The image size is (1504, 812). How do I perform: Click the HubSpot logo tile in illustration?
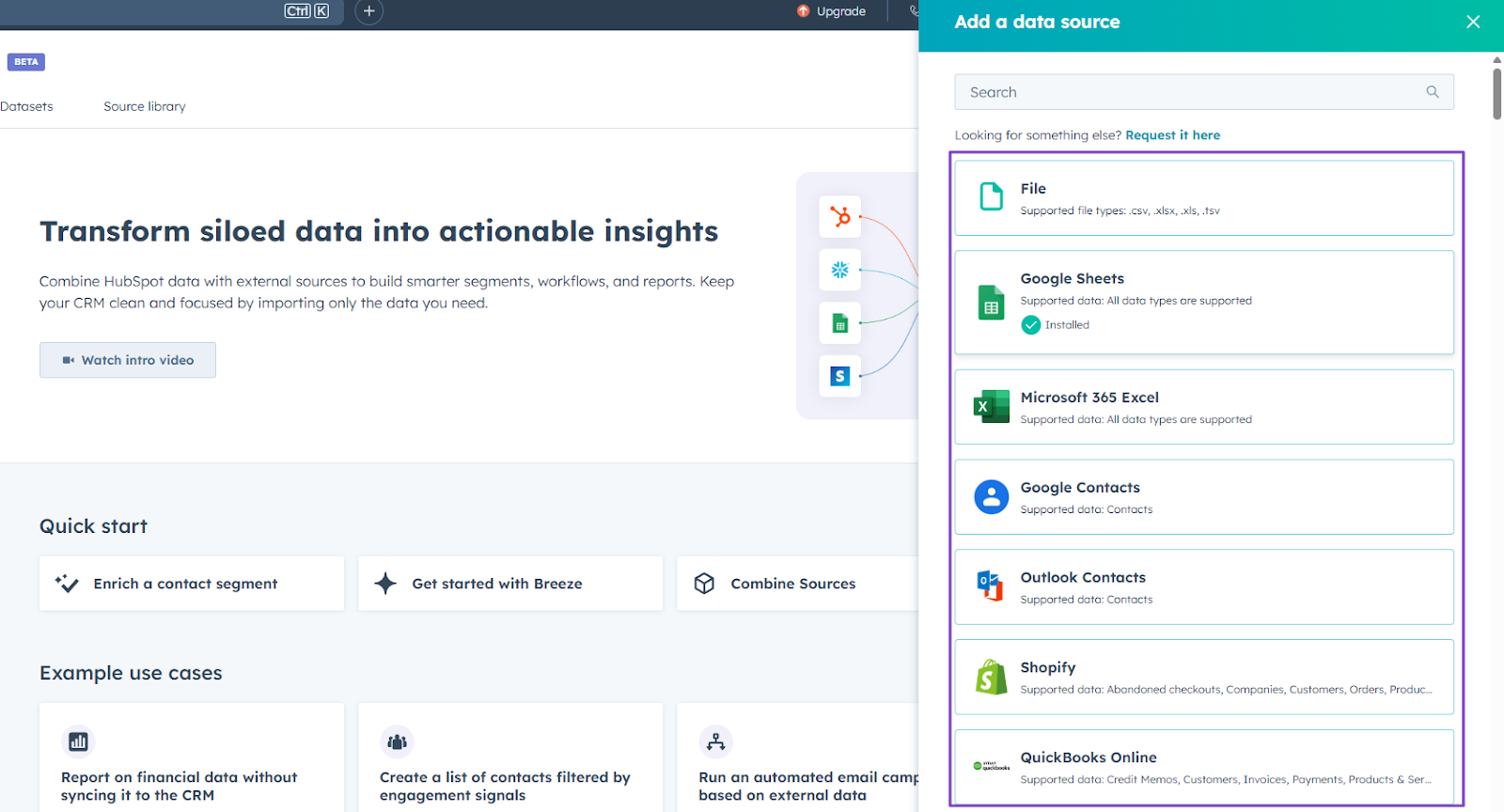click(839, 217)
